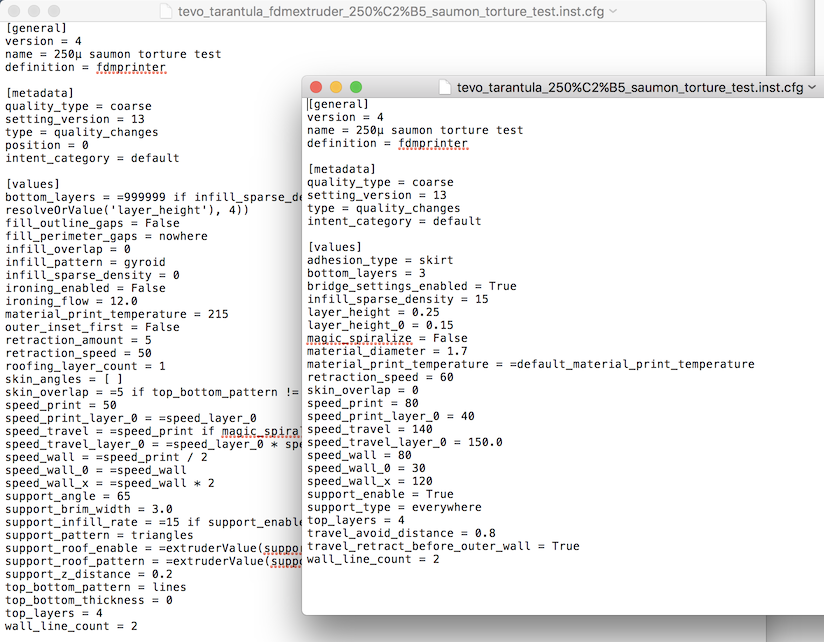The image size is (824, 642).
Task: Click 'speed_wall = 80' in front window
Action: click(359, 455)
